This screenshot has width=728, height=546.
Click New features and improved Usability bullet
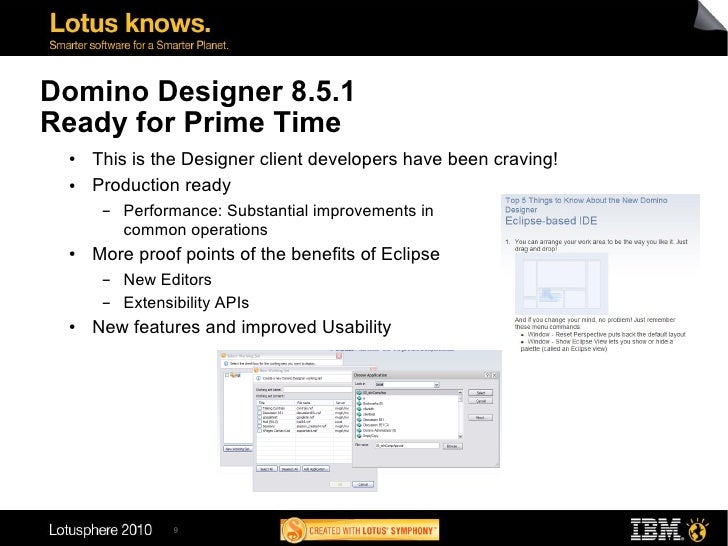(241, 327)
